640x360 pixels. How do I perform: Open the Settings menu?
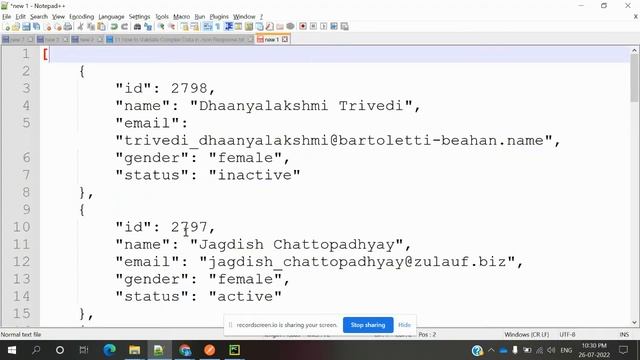click(x=139, y=17)
